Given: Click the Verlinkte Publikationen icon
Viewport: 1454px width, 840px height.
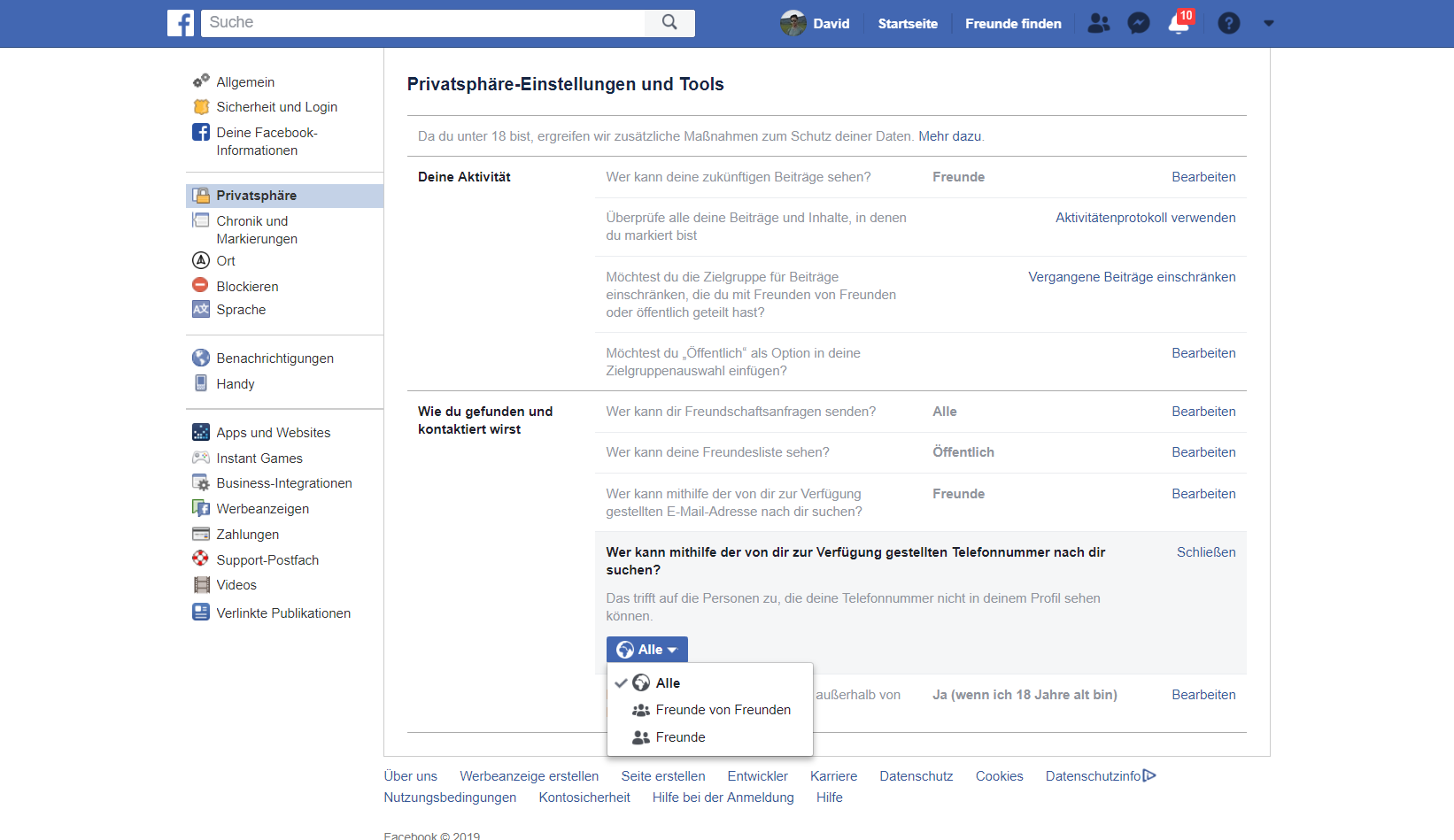Looking at the screenshot, I should click(x=201, y=612).
